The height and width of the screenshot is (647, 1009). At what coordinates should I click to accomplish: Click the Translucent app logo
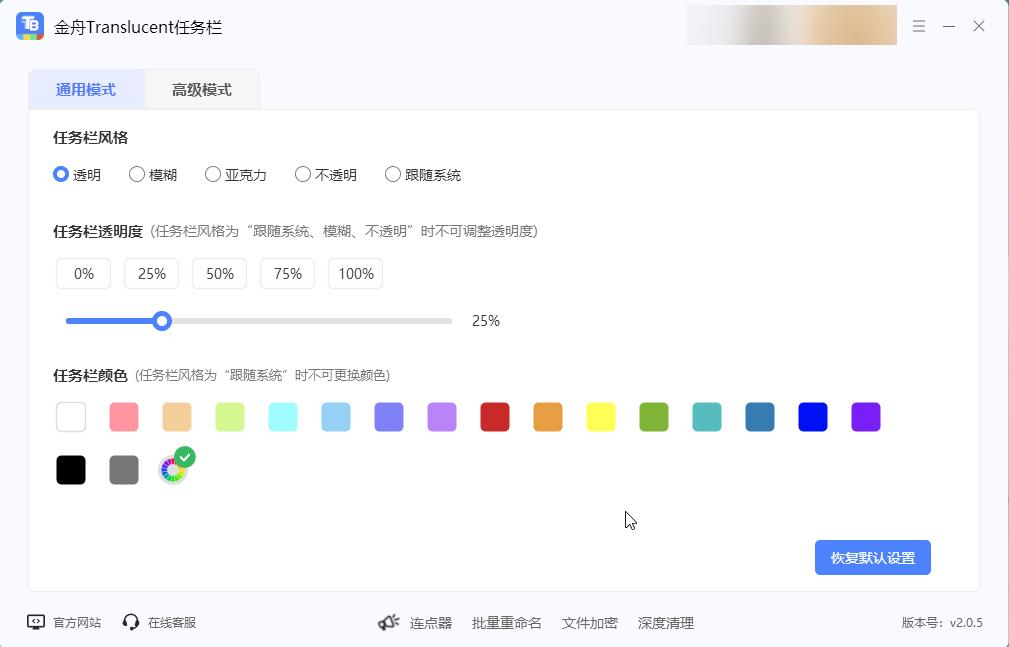pyautogui.click(x=30, y=26)
